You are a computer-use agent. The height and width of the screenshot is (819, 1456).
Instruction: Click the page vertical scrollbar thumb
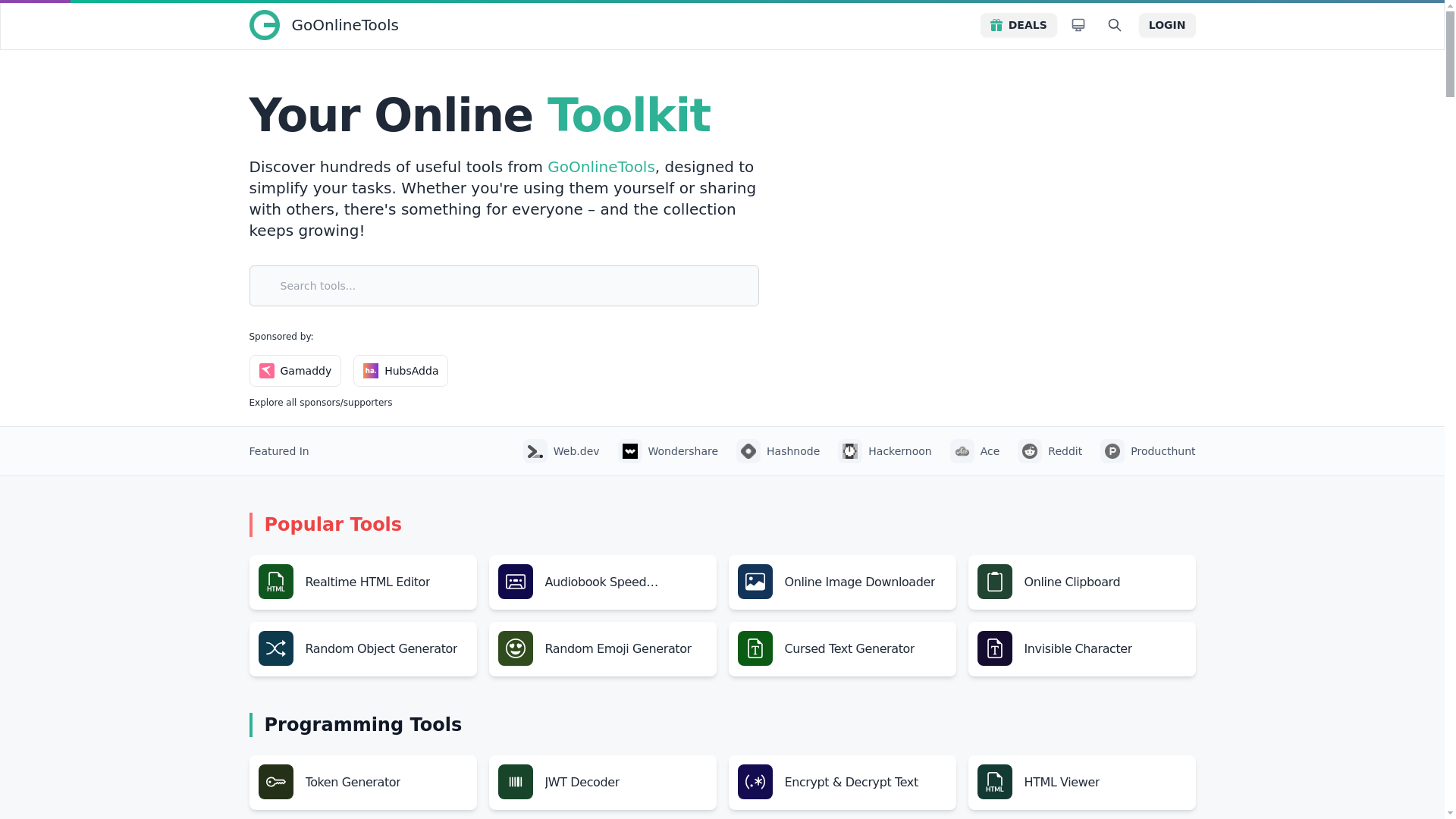pyautogui.click(x=1450, y=55)
